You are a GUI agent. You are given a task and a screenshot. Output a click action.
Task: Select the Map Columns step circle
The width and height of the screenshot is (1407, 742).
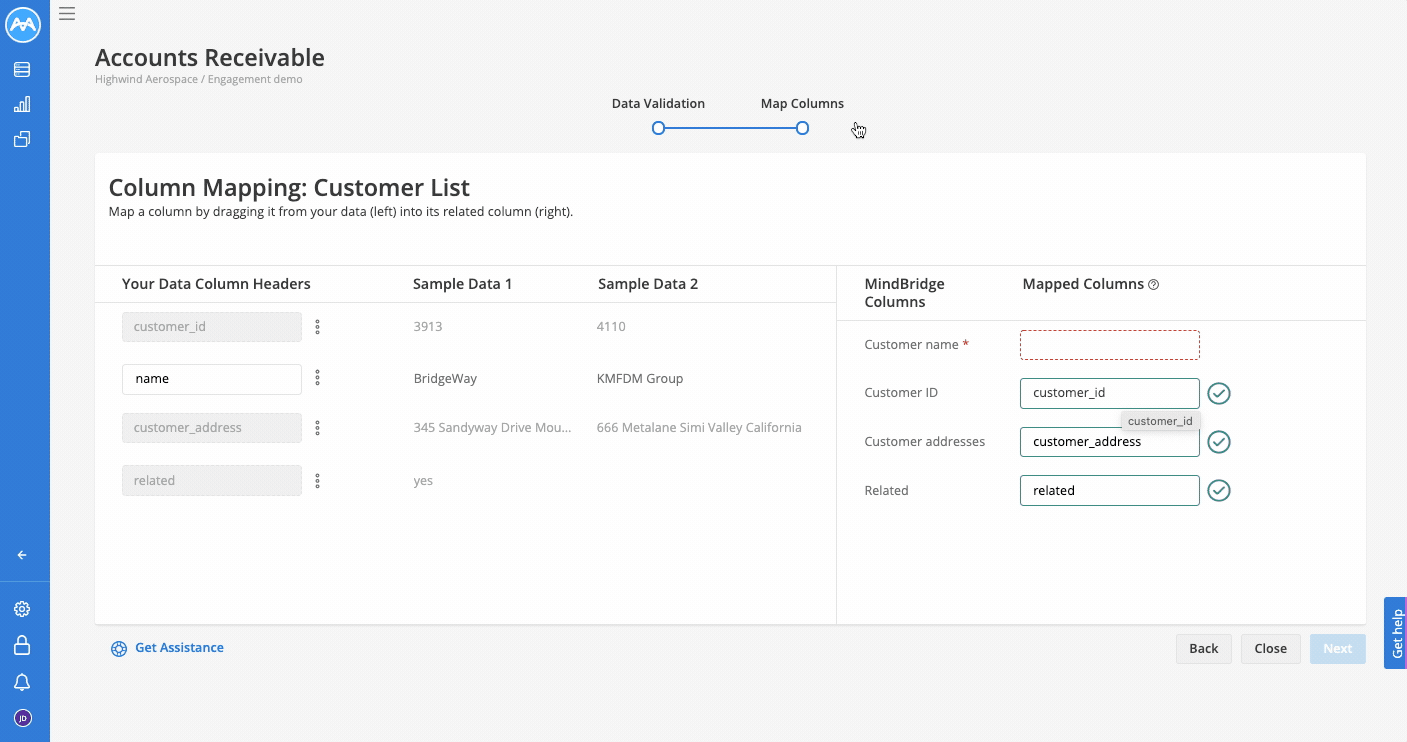pos(802,128)
